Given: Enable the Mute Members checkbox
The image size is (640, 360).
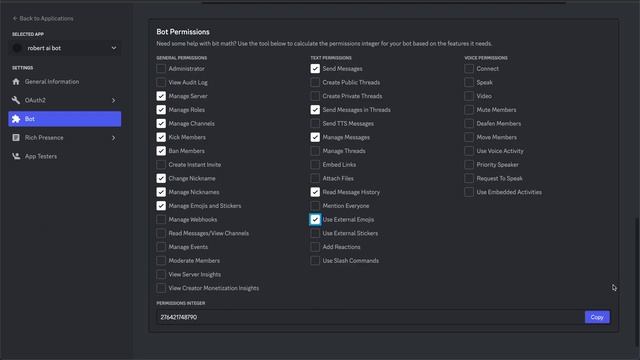Looking at the screenshot, I should (x=469, y=110).
